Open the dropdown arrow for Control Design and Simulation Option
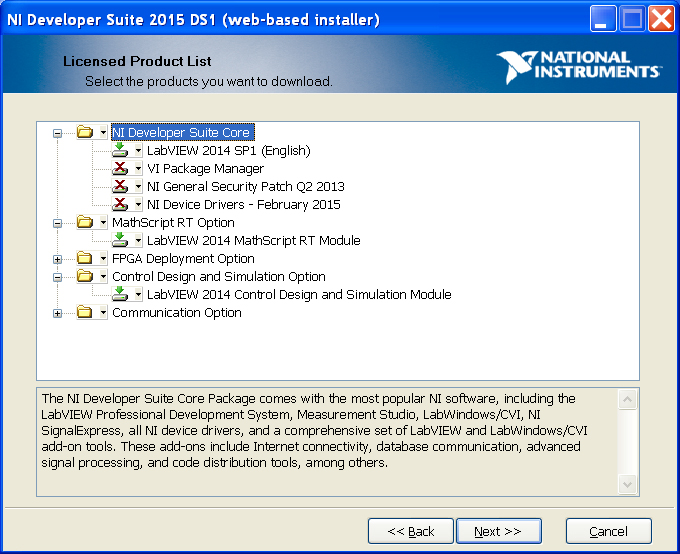This screenshot has width=680, height=554. pos(103,277)
